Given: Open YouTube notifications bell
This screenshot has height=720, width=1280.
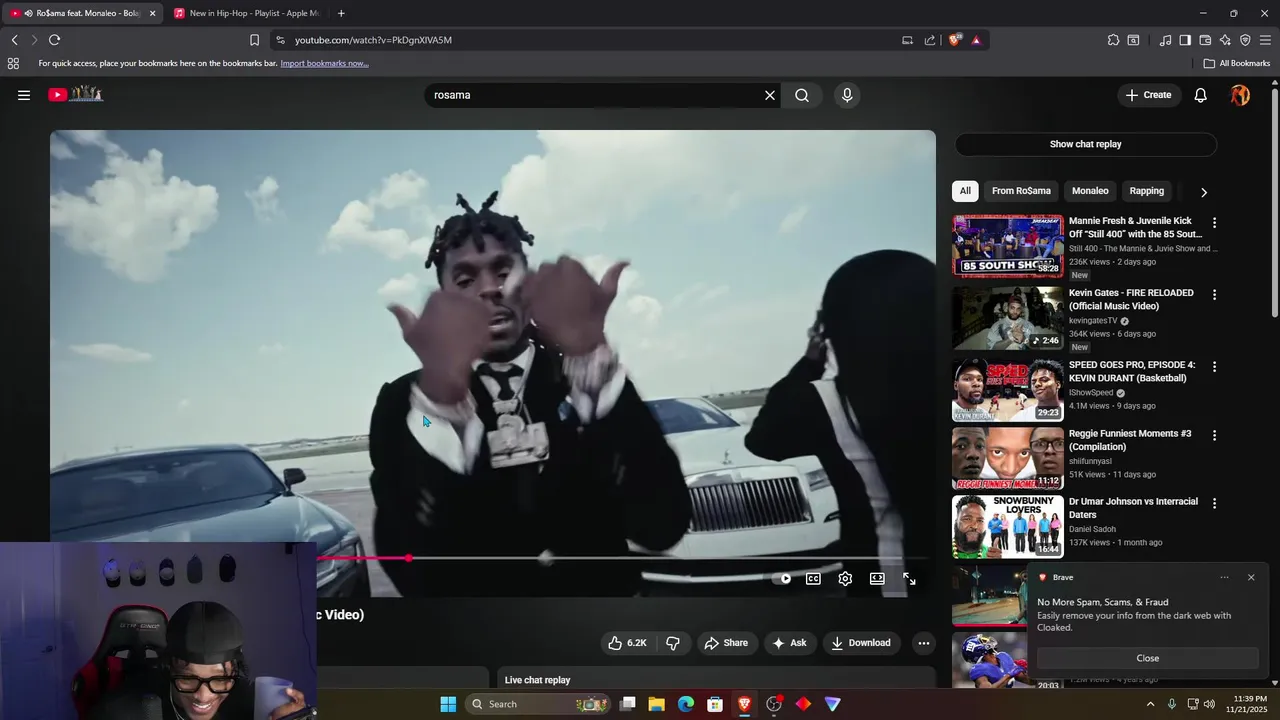Looking at the screenshot, I should [1200, 95].
